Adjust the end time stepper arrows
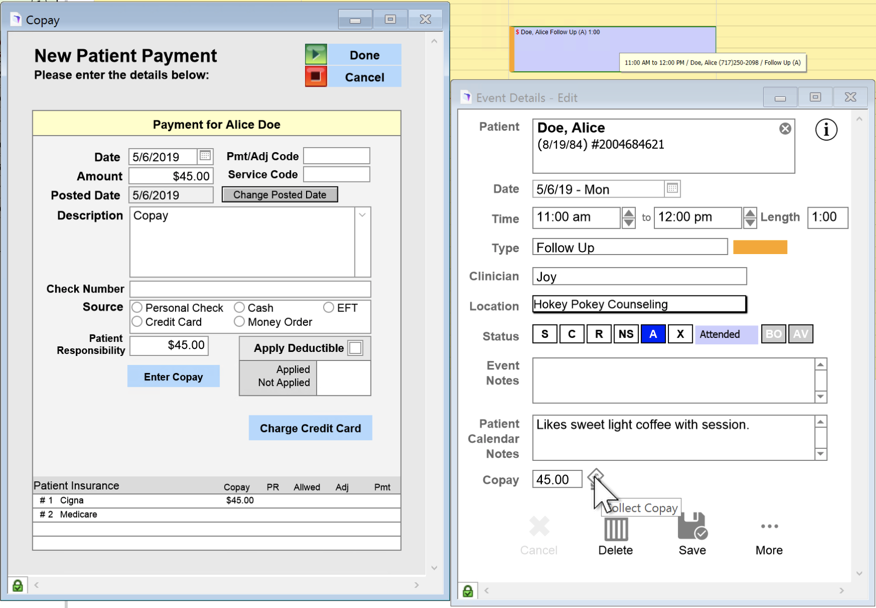The width and height of the screenshot is (876, 608). pyautogui.click(x=749, y=218)
